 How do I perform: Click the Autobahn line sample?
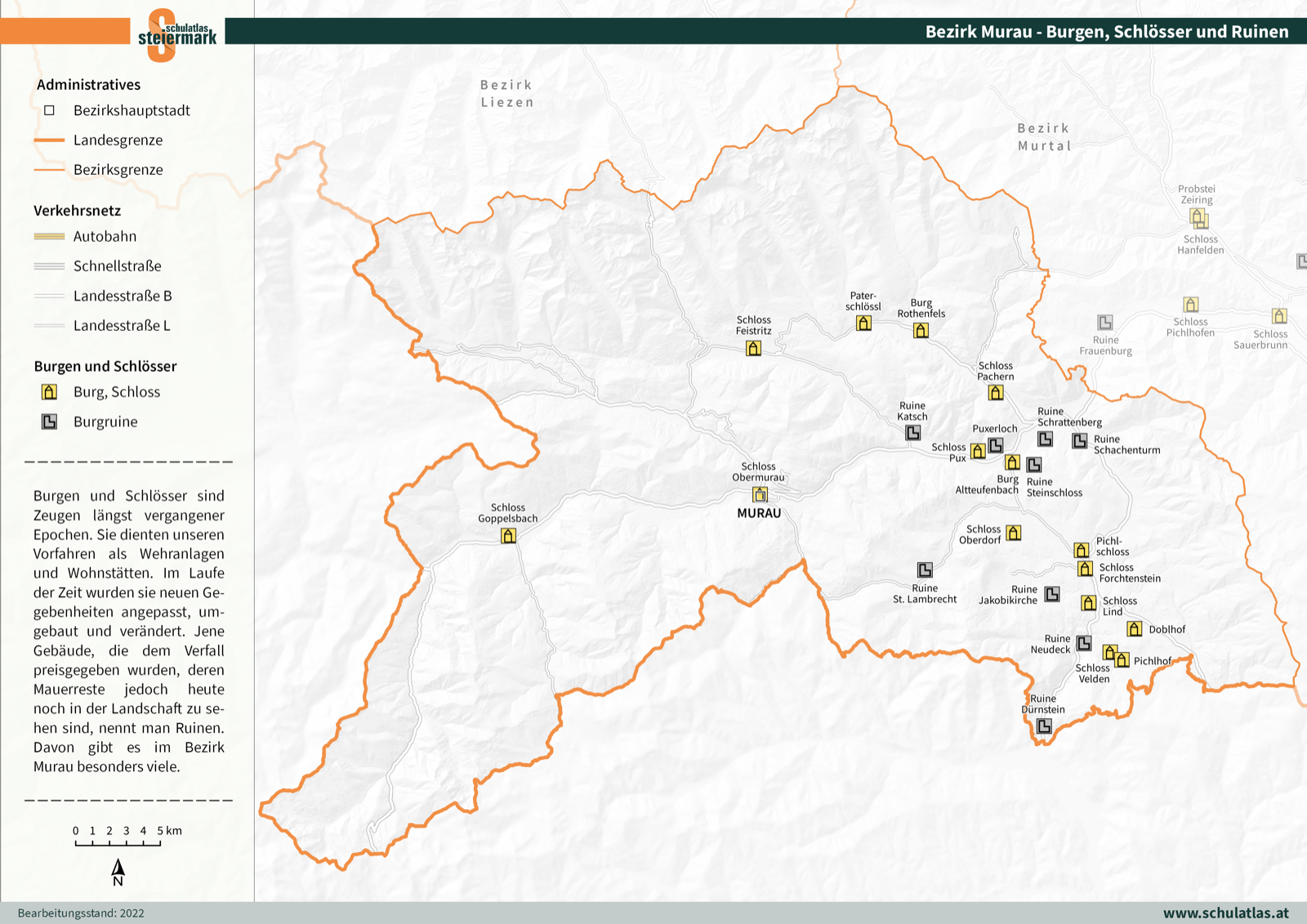pos(49,237)
